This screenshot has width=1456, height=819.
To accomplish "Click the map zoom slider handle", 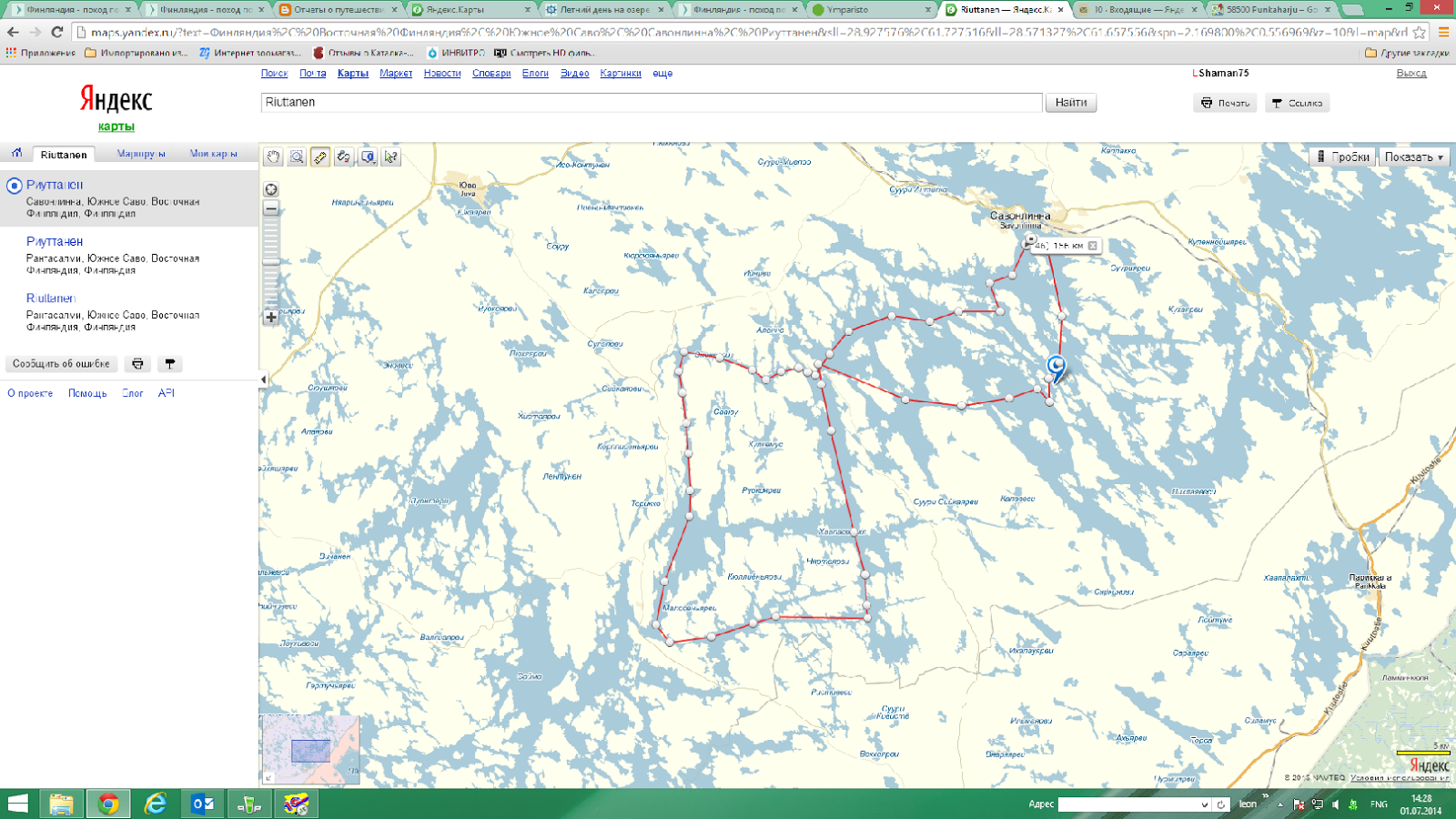I will [x=271, y=264].
